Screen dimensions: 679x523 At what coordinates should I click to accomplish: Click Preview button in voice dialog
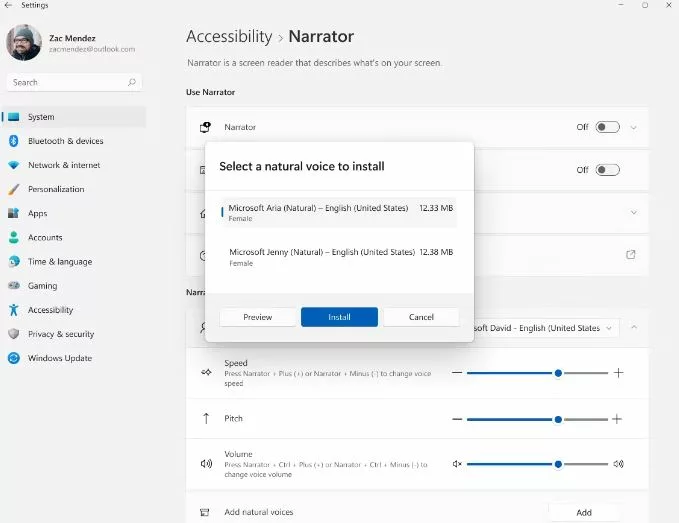point(258,317)
